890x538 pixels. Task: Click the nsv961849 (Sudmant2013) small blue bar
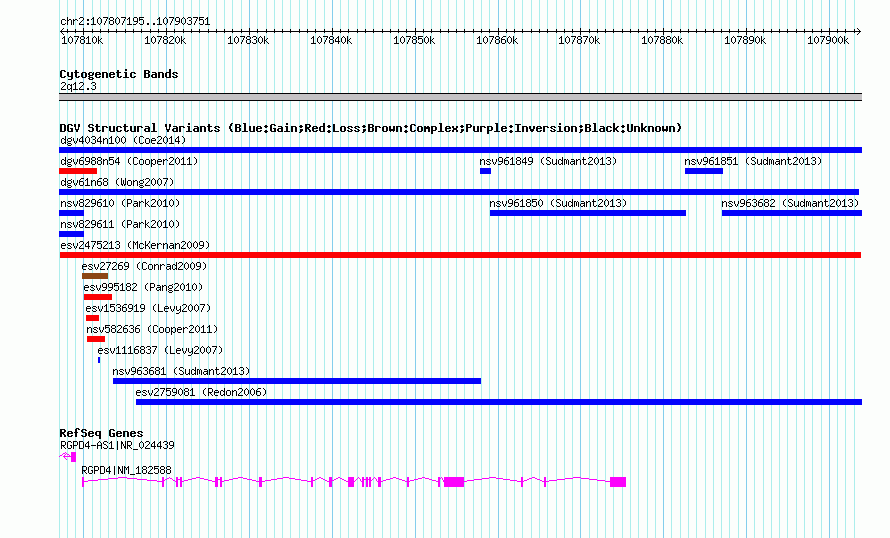click(x=485, y=171)
